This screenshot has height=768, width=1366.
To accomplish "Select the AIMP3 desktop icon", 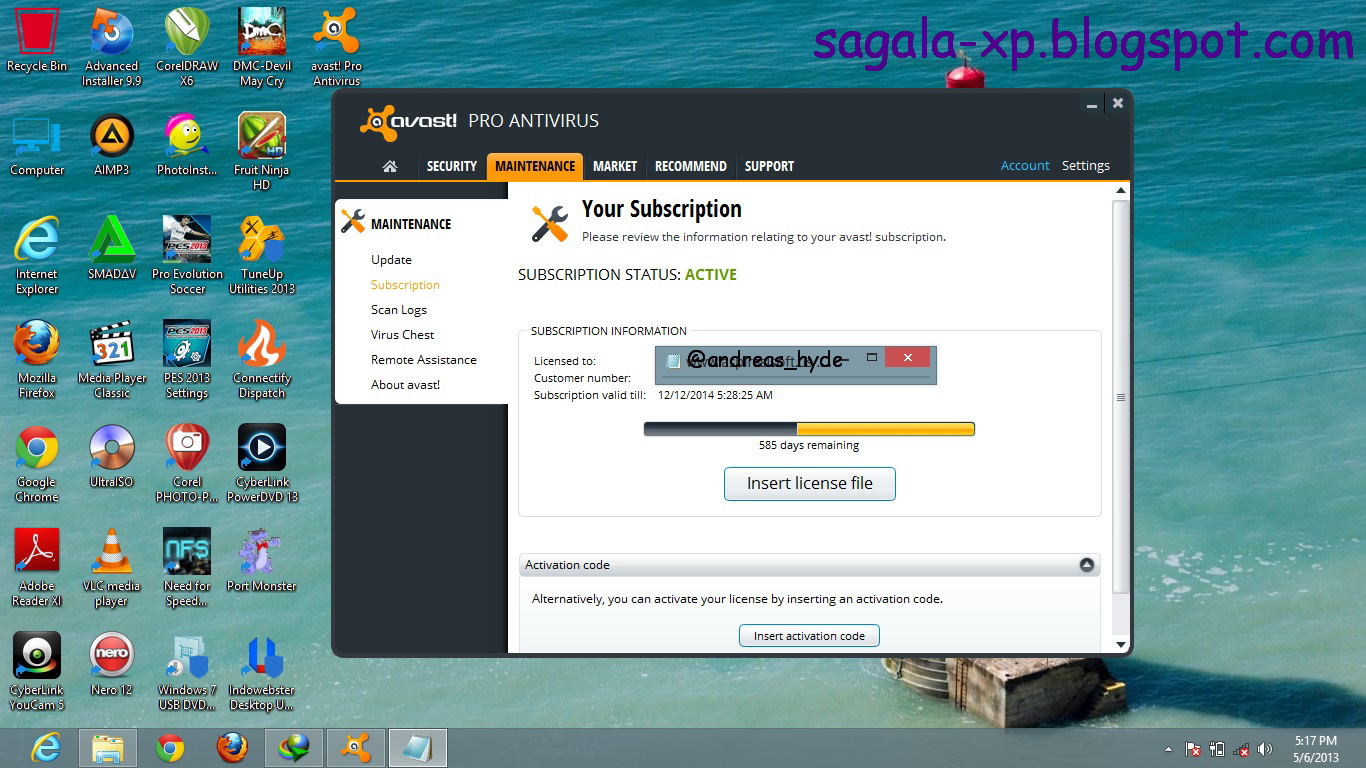I will click(112, 146).
